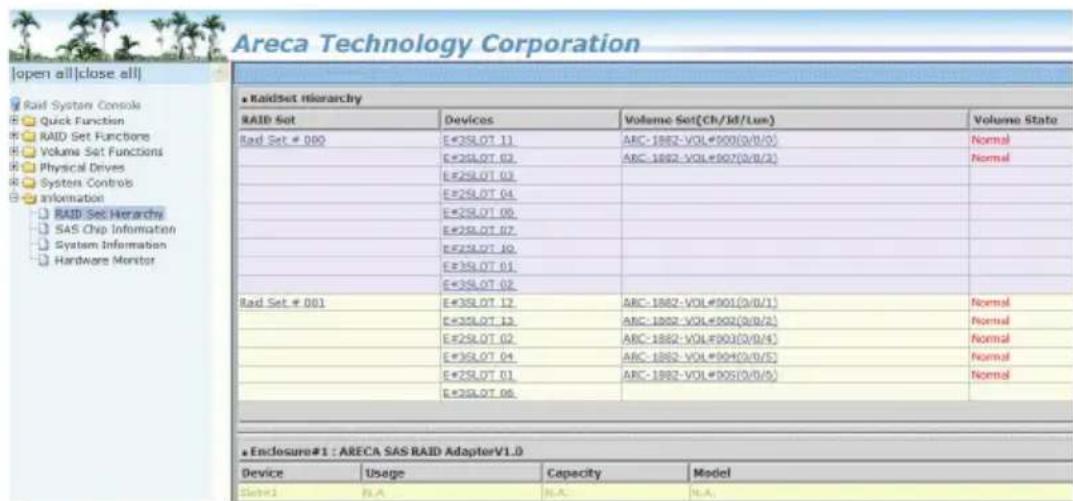Open device E#3SLOT 13 link
The width and height of the screenshot is (1073, 501).
479,321
